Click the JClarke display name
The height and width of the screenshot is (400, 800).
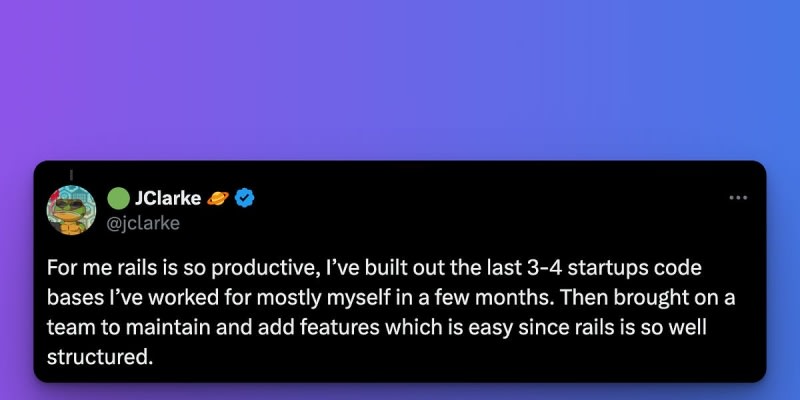[x=168, y=198]
